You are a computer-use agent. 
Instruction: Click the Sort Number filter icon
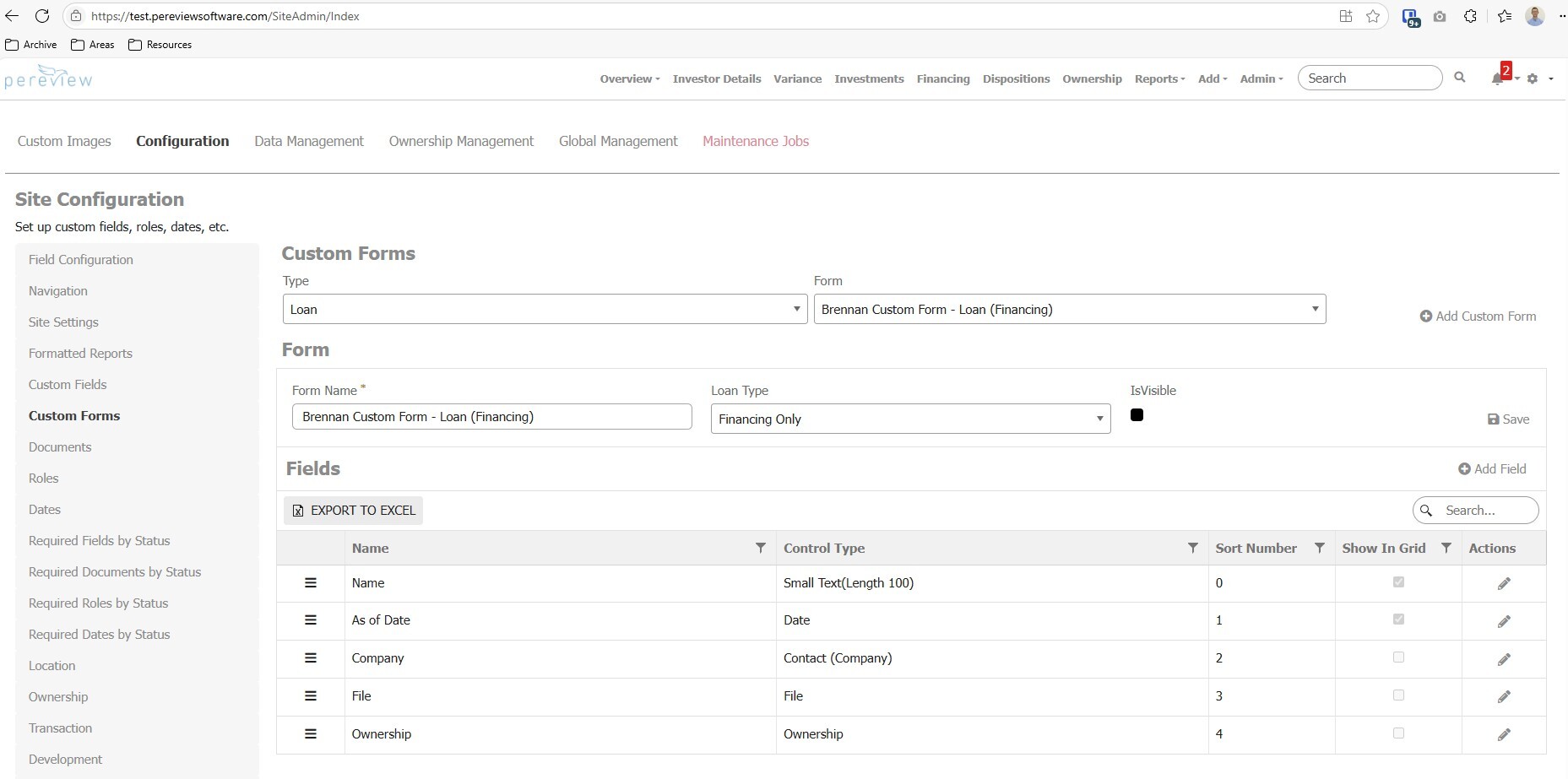click(1319, 548)
